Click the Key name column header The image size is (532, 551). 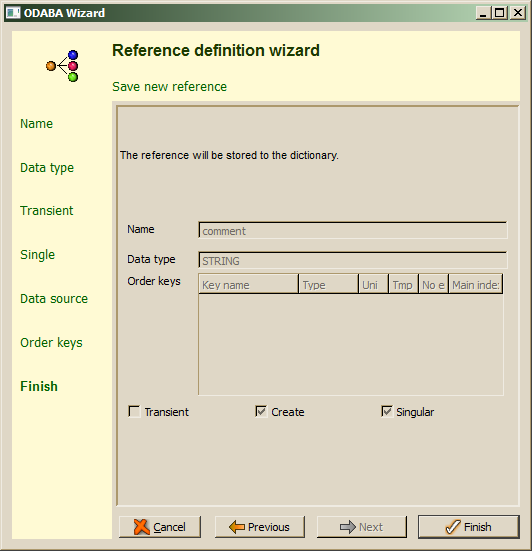[248, 285]
